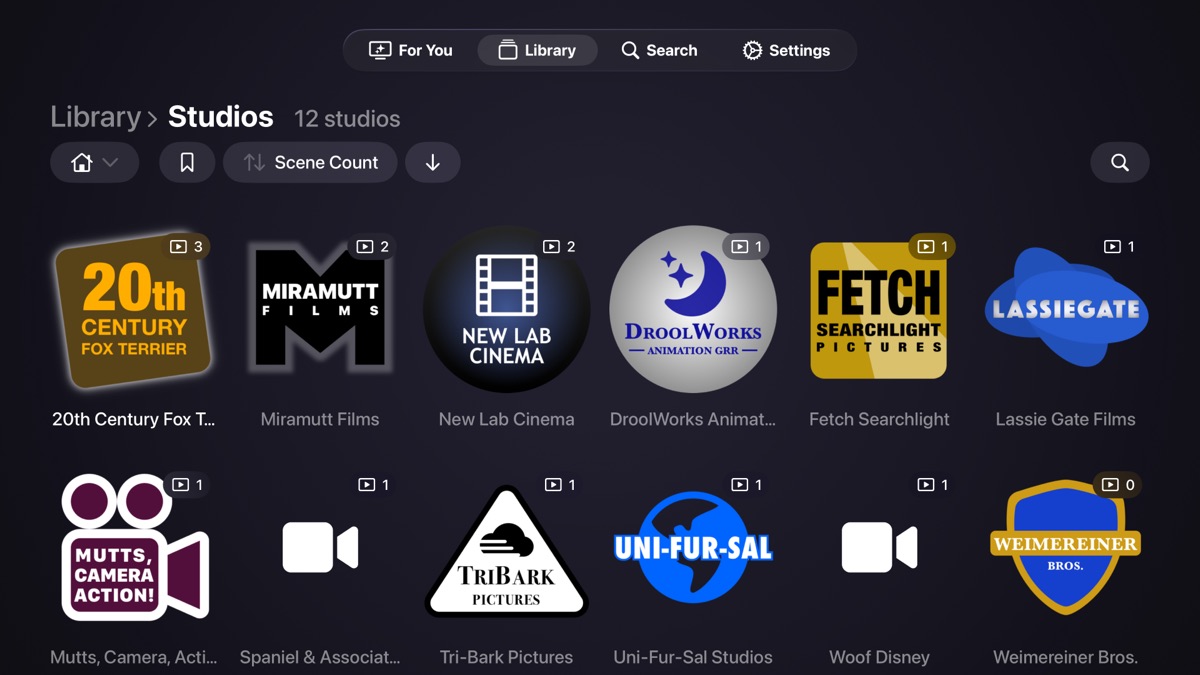Select Spaniel & Associates placeholder camera icon
The image size is (1200, 675).
click(x=320, y=548)
